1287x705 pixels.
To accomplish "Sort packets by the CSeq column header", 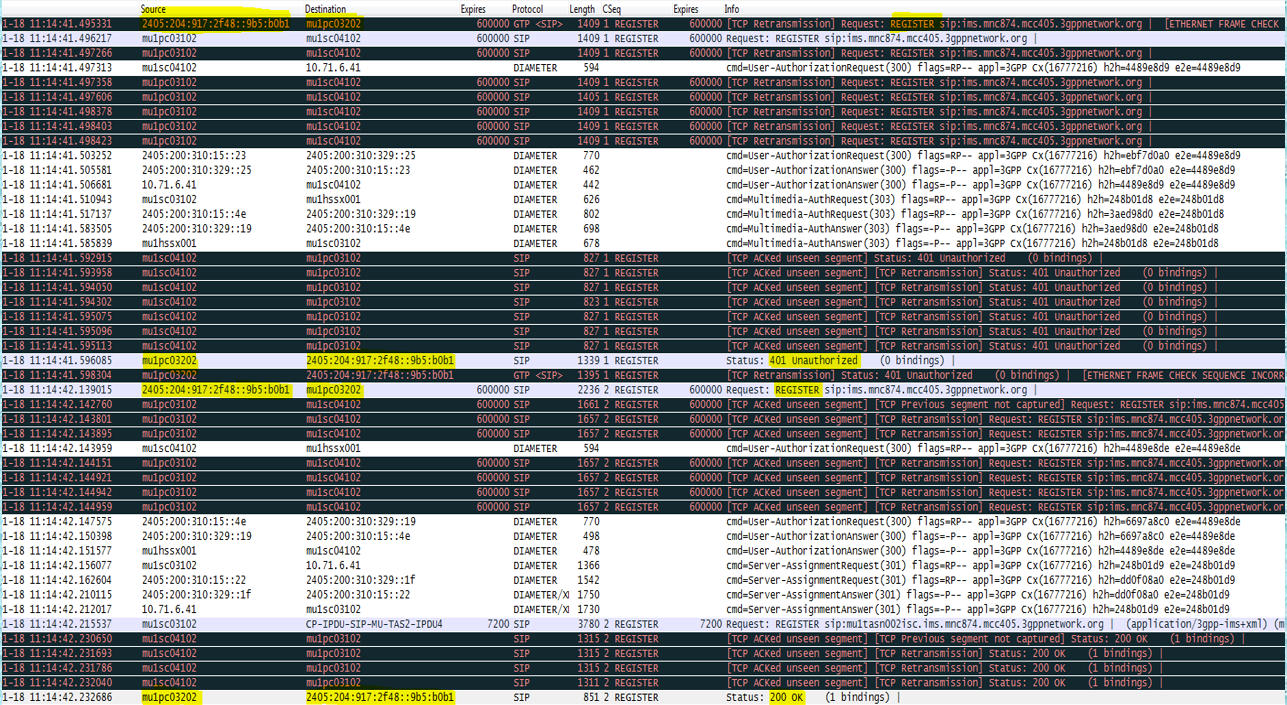I will coord(614,8).
